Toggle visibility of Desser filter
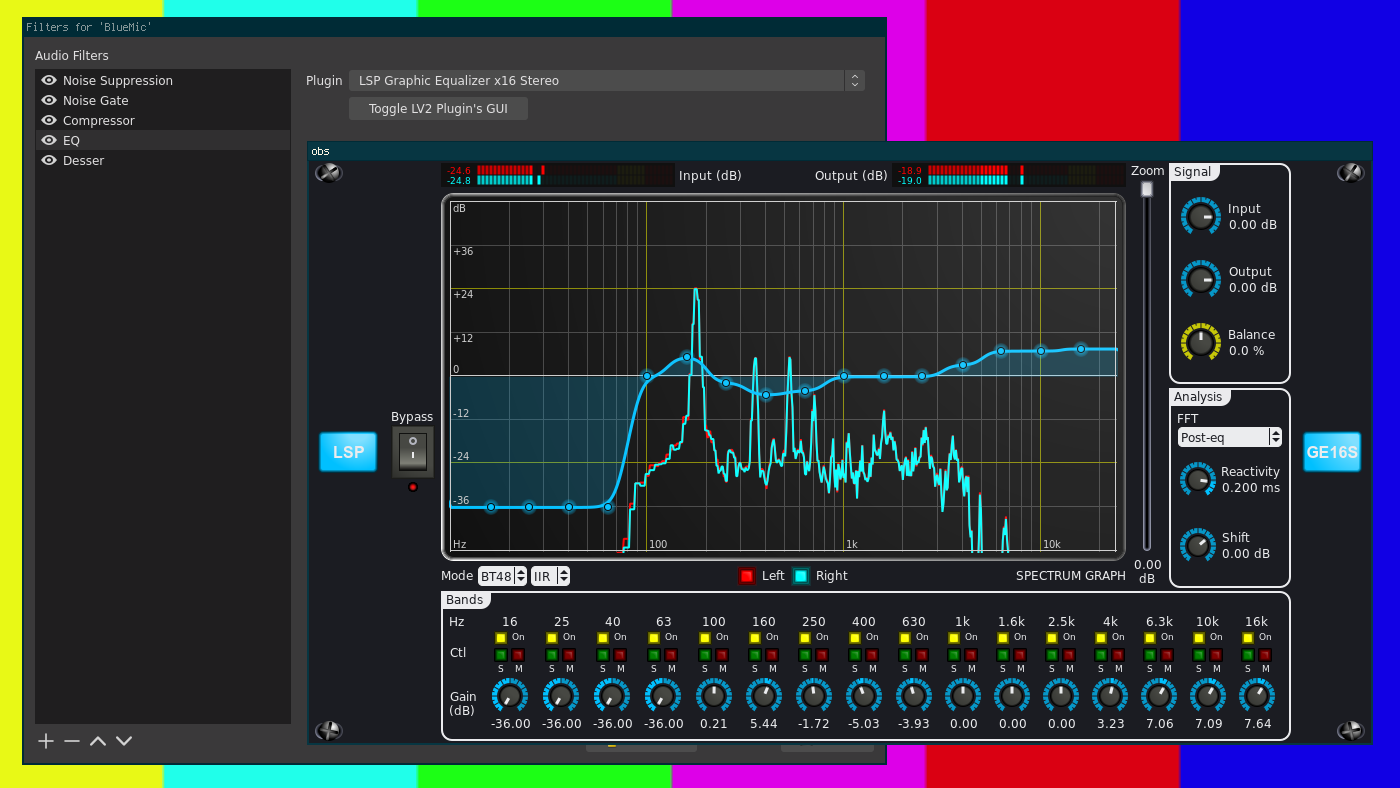The width and height of the screenshot is (1400, 788). point(48,160)
